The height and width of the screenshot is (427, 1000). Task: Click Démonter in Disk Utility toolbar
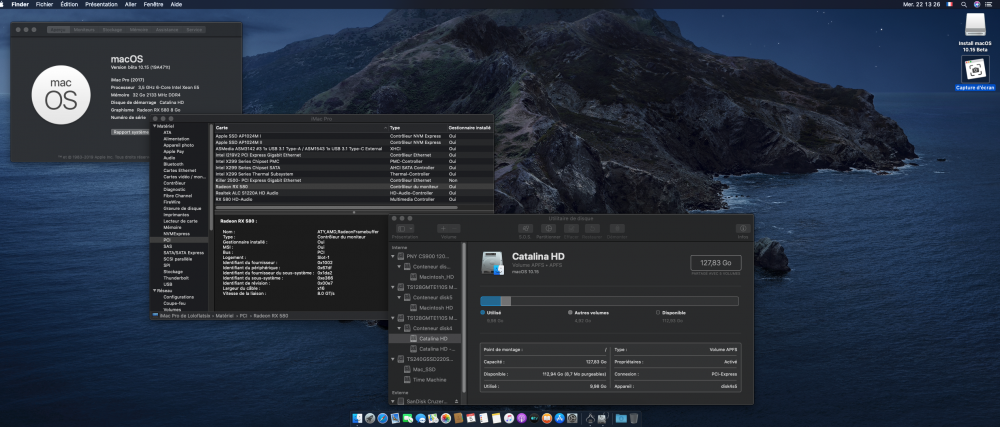(x=617, y=229)
